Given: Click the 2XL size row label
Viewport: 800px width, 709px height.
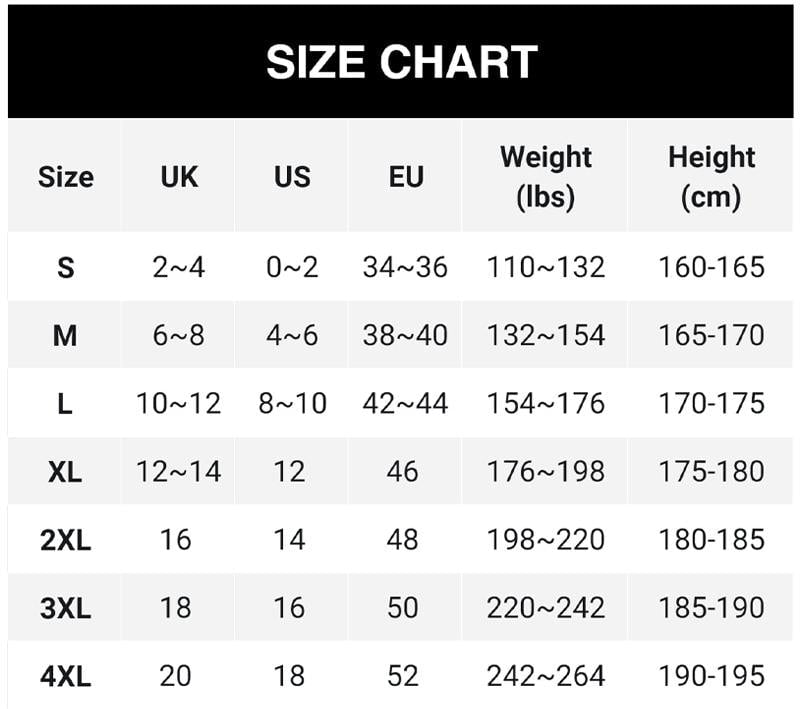Looking at the screenshot, I should coord(65,540).
